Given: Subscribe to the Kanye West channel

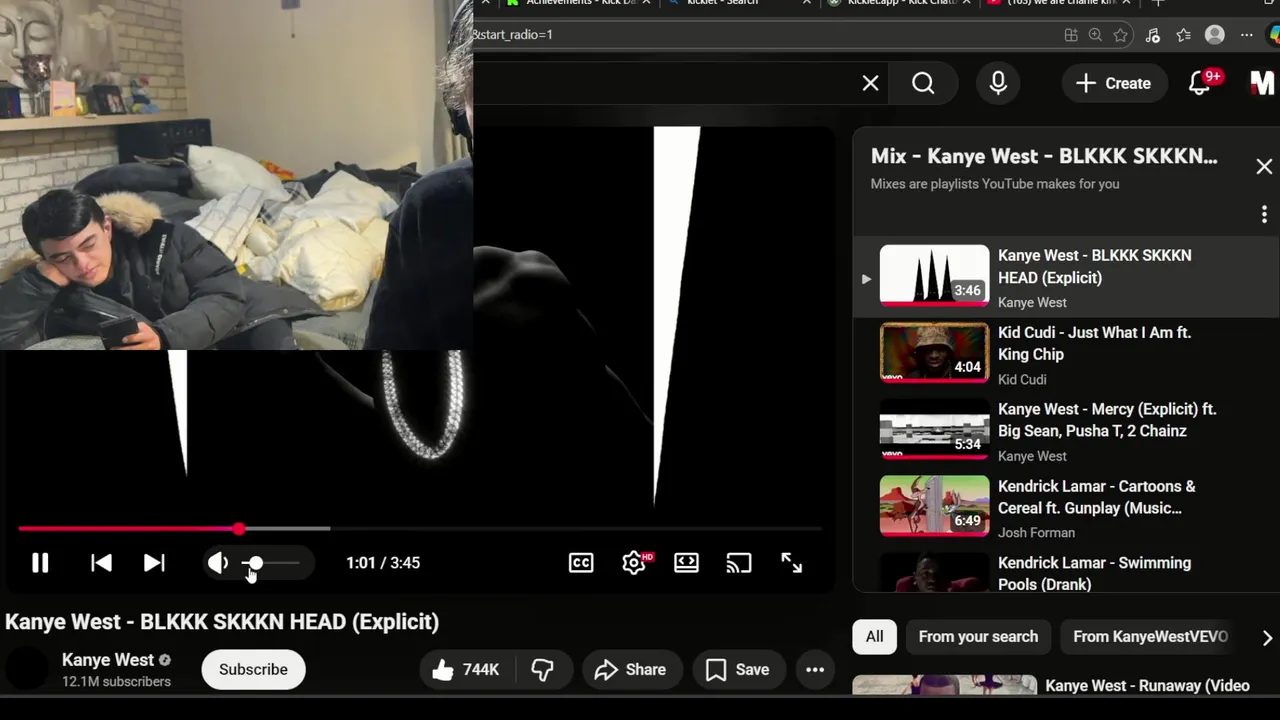Looking at the screenshot, I should tap(253, 670).
